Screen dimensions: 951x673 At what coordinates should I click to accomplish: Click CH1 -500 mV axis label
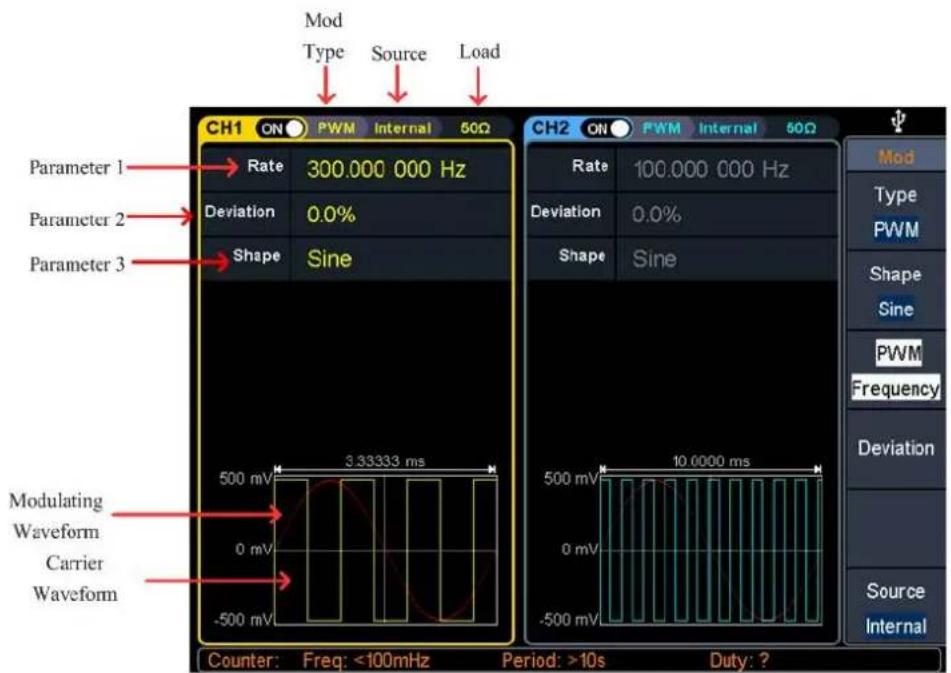(243, 620)
